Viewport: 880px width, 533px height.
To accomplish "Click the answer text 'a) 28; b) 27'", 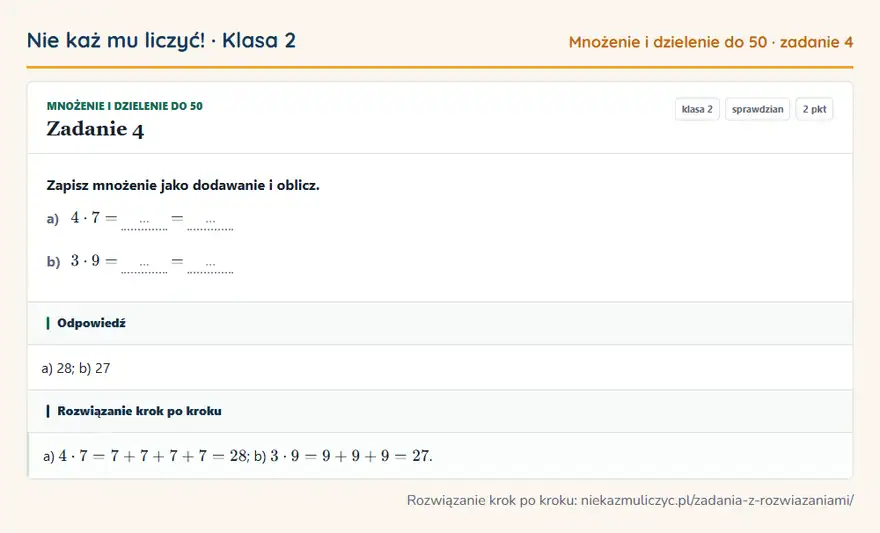I will tap(76, 368).
